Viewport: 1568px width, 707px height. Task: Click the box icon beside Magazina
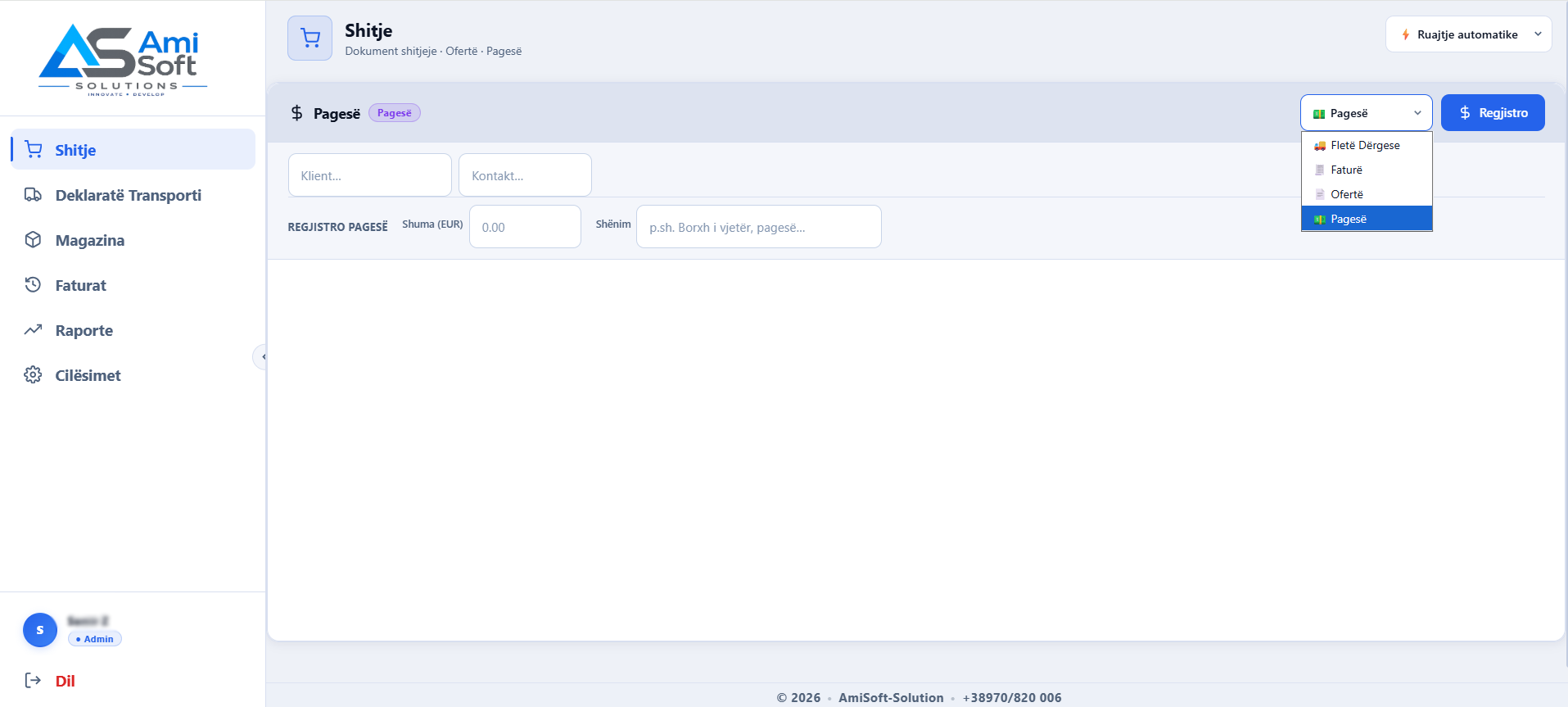(33, 239)
